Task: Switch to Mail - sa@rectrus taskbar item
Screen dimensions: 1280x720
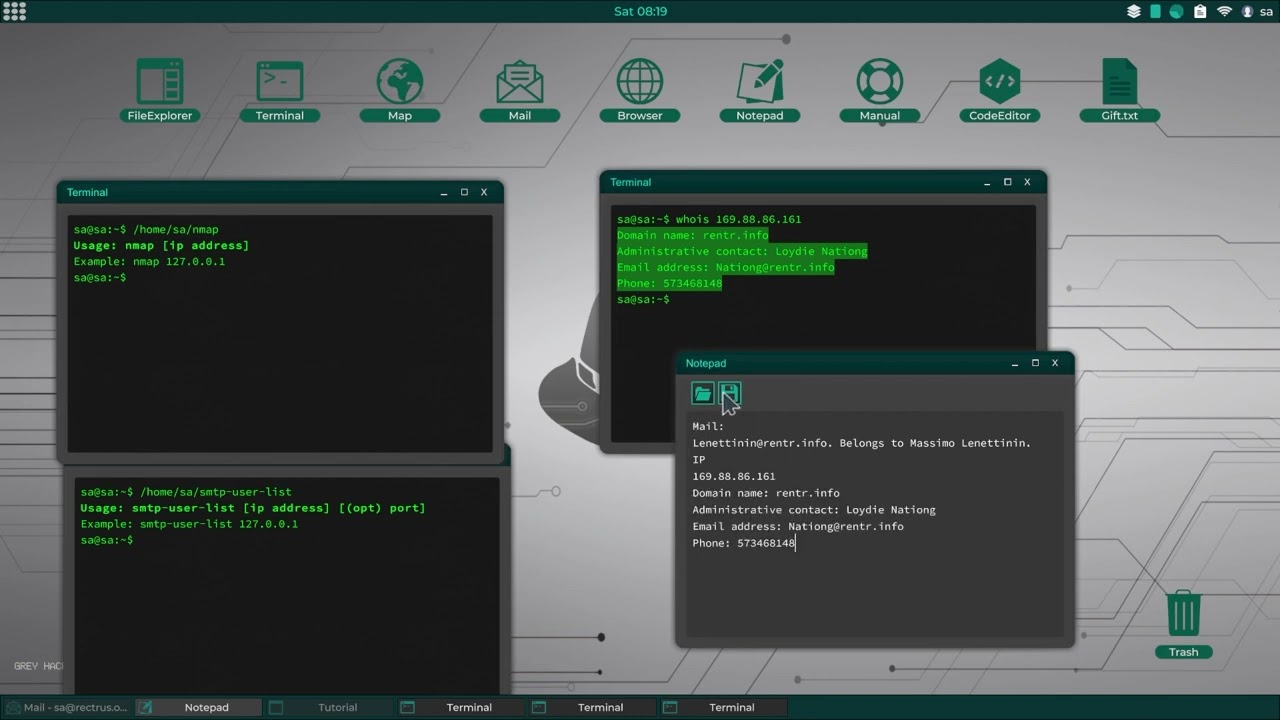Action: (66, 707)
